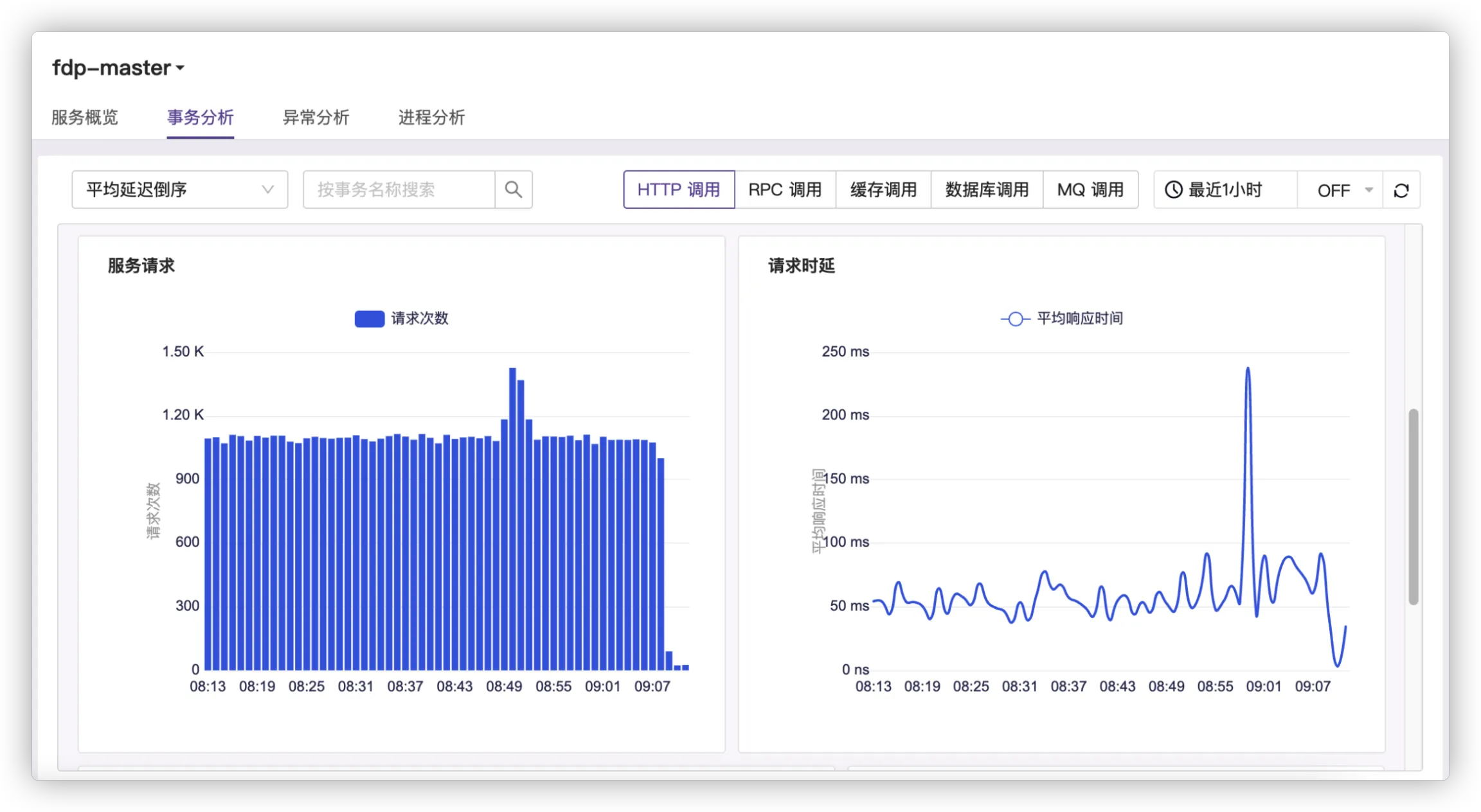Click the 事务分析 tab
Viewport: 1481px width, 812px height.
(200, 118)
